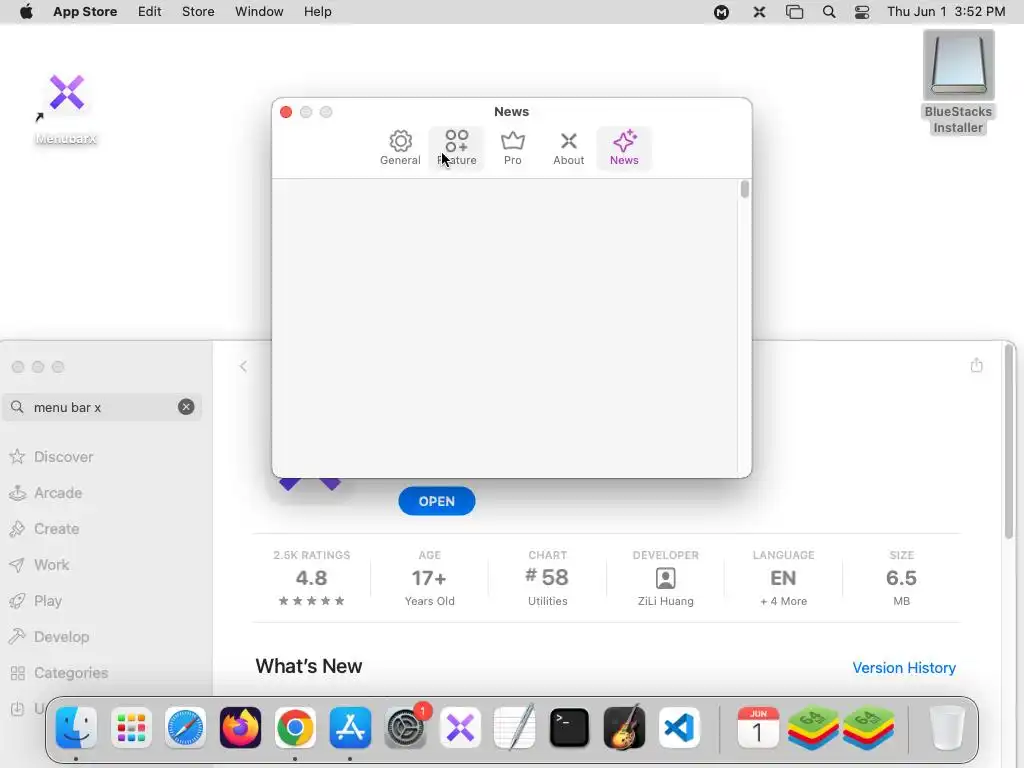Click the date and time in the menu bar

pyautogui.click(x=946, y=12)
